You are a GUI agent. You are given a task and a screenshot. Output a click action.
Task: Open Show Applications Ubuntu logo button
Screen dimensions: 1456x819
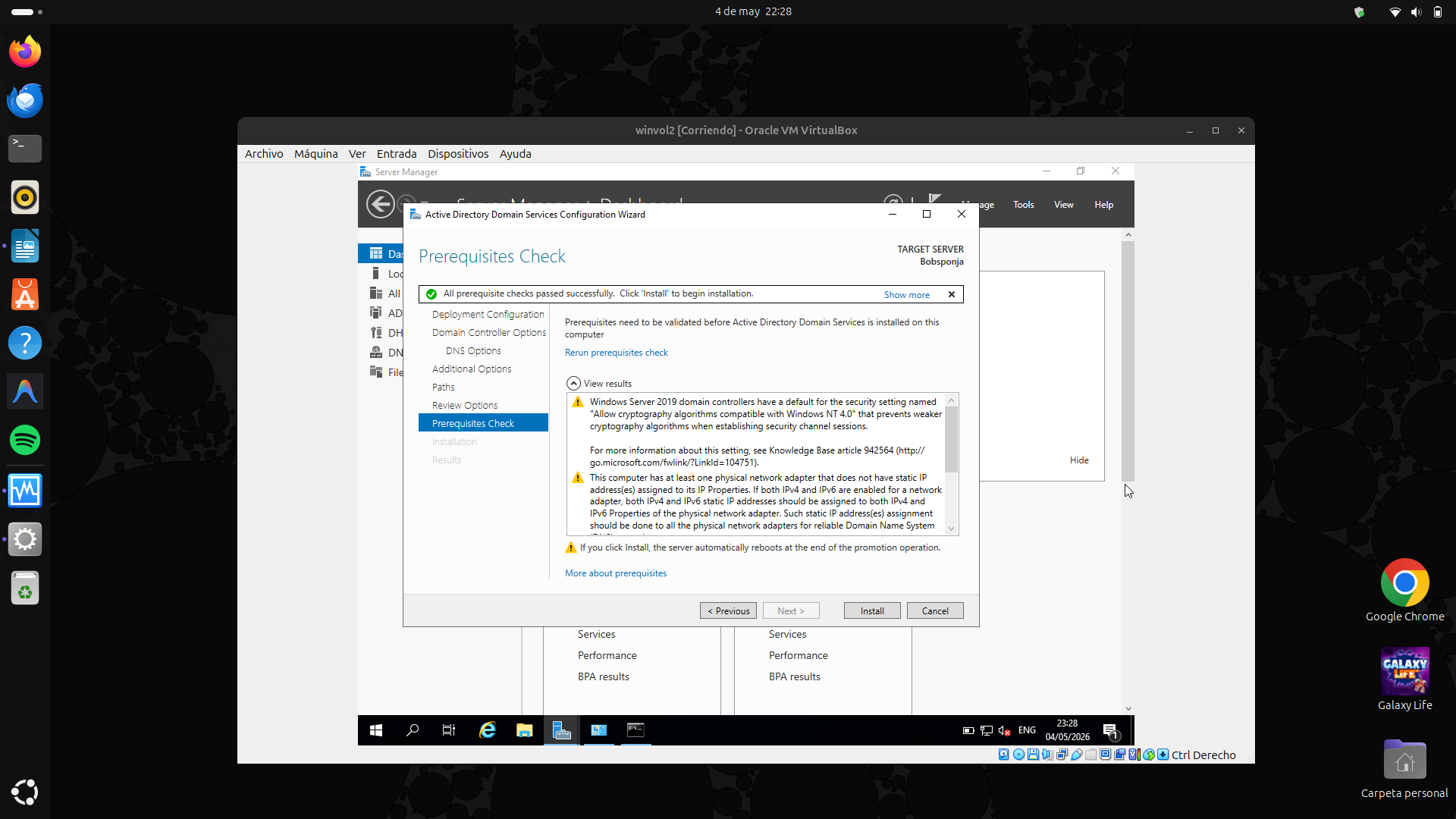pyautogui.click(x=25, y=792)
